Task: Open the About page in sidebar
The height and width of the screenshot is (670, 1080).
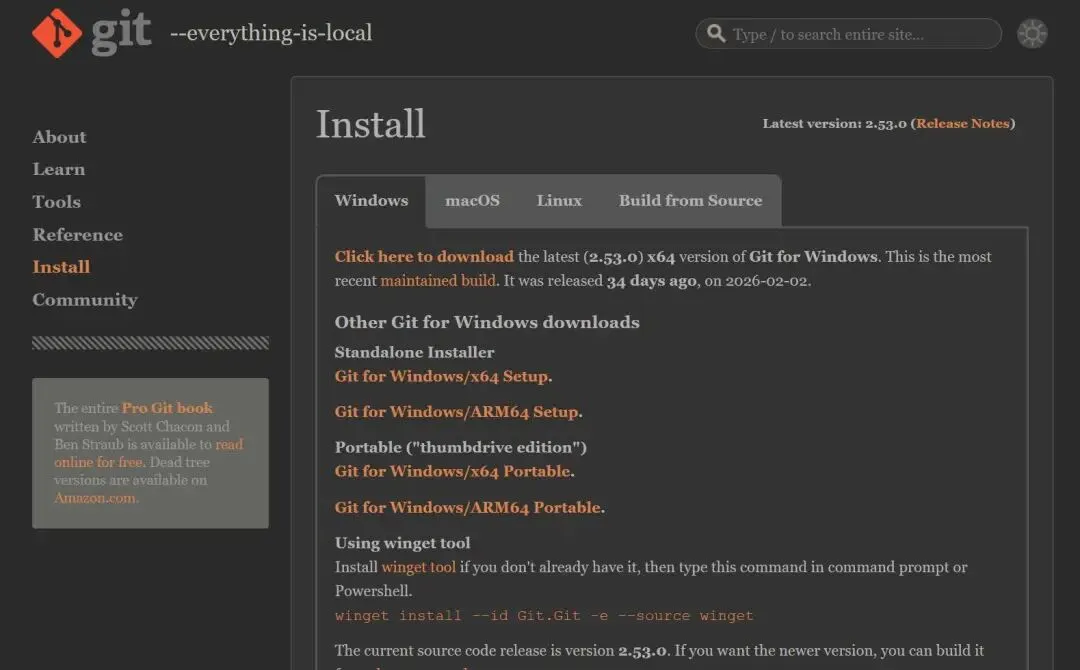Action: (59, 137)
